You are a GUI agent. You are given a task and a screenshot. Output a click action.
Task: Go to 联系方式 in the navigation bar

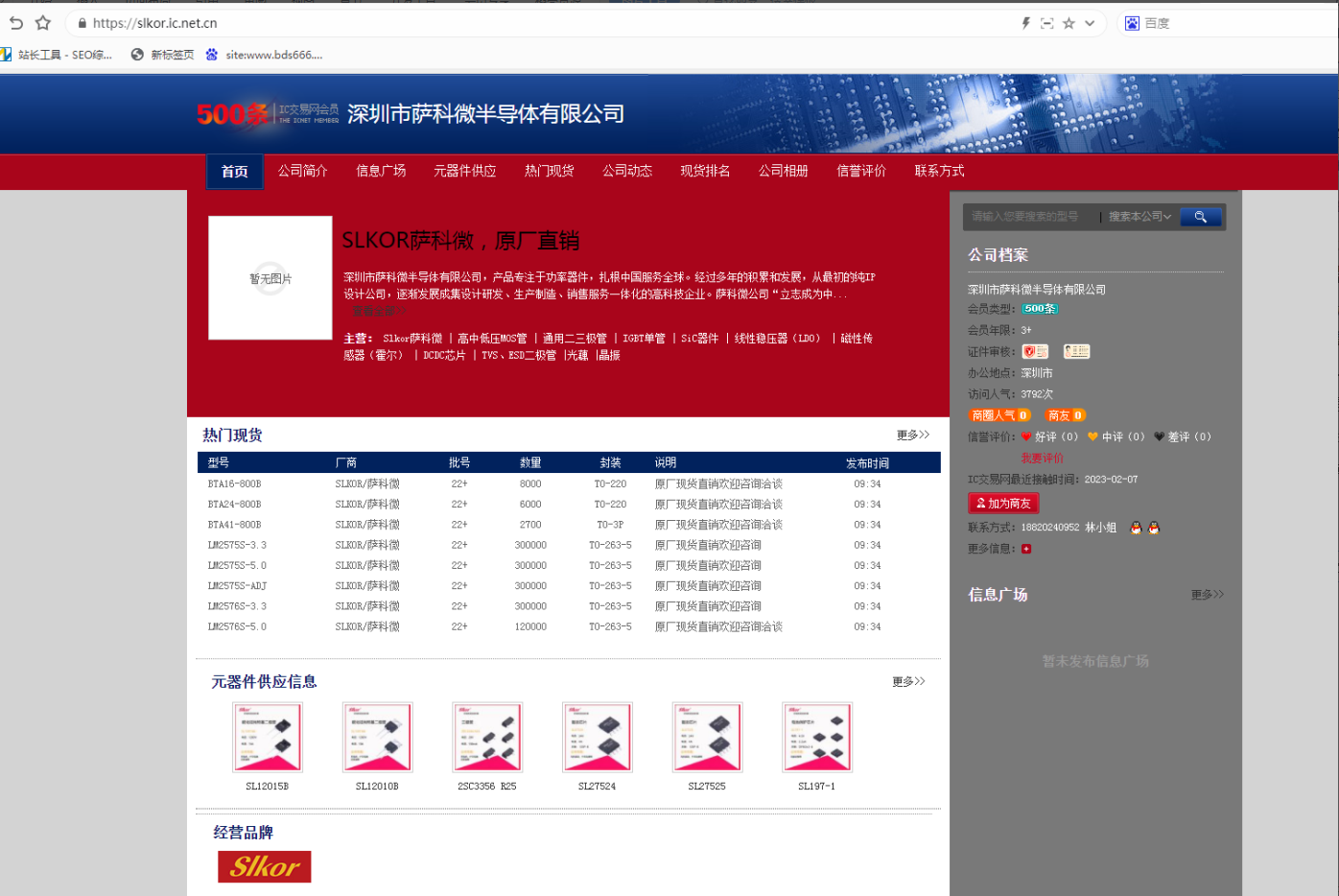click(x=938, y=171)
